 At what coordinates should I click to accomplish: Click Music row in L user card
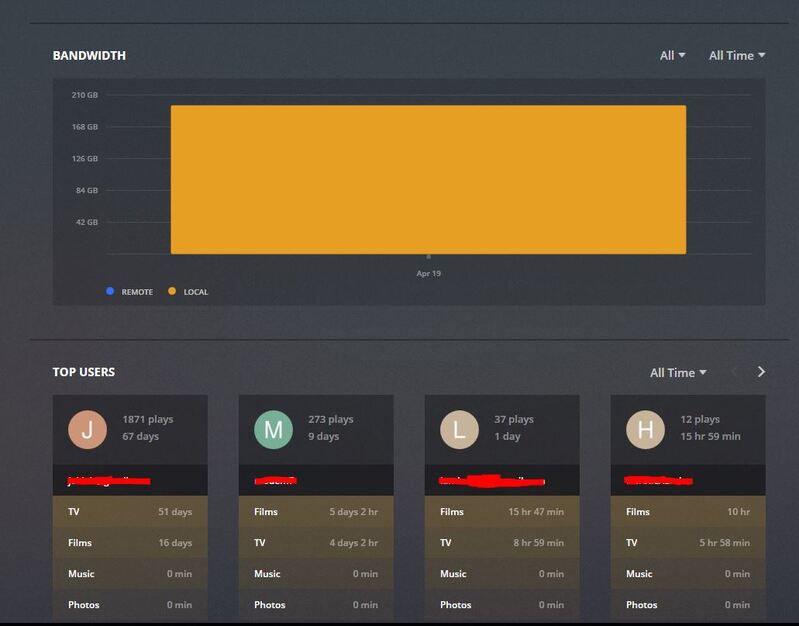502,573
